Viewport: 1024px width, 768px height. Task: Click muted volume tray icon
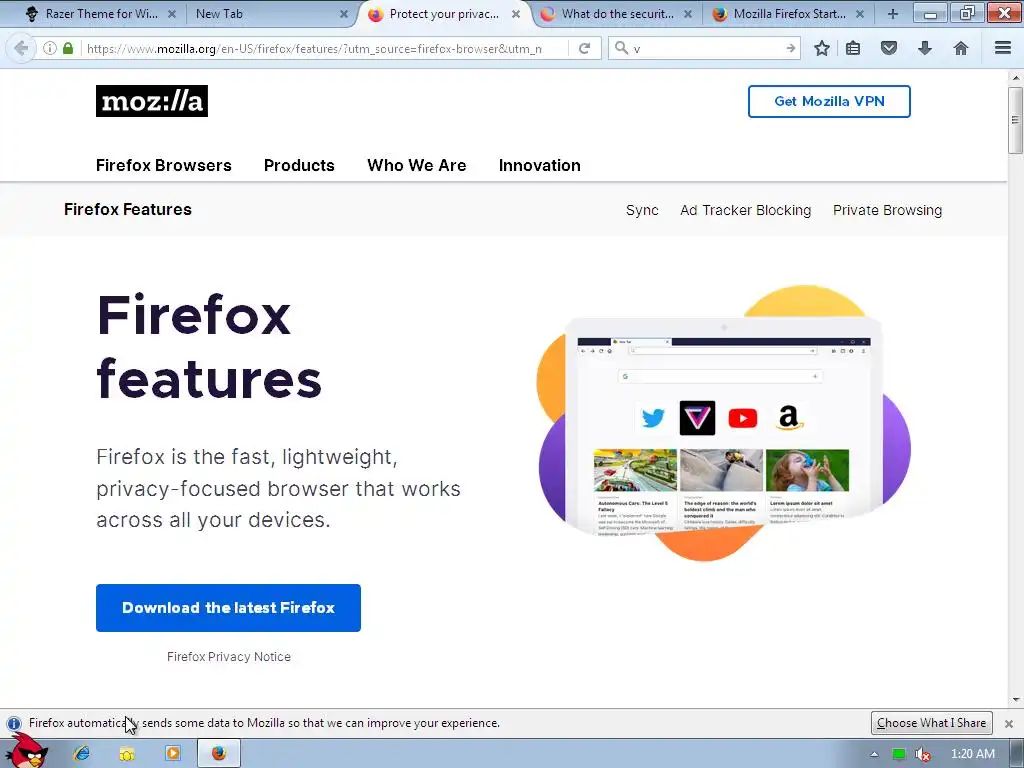click(x=922, y=754)
